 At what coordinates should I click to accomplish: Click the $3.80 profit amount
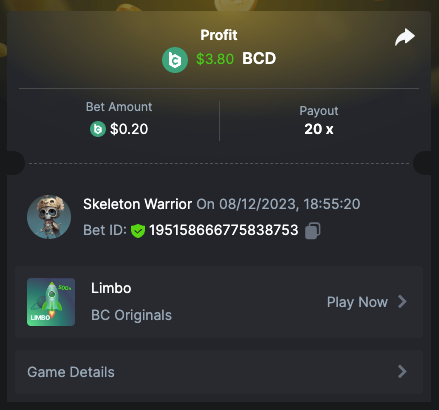[215, 59]
